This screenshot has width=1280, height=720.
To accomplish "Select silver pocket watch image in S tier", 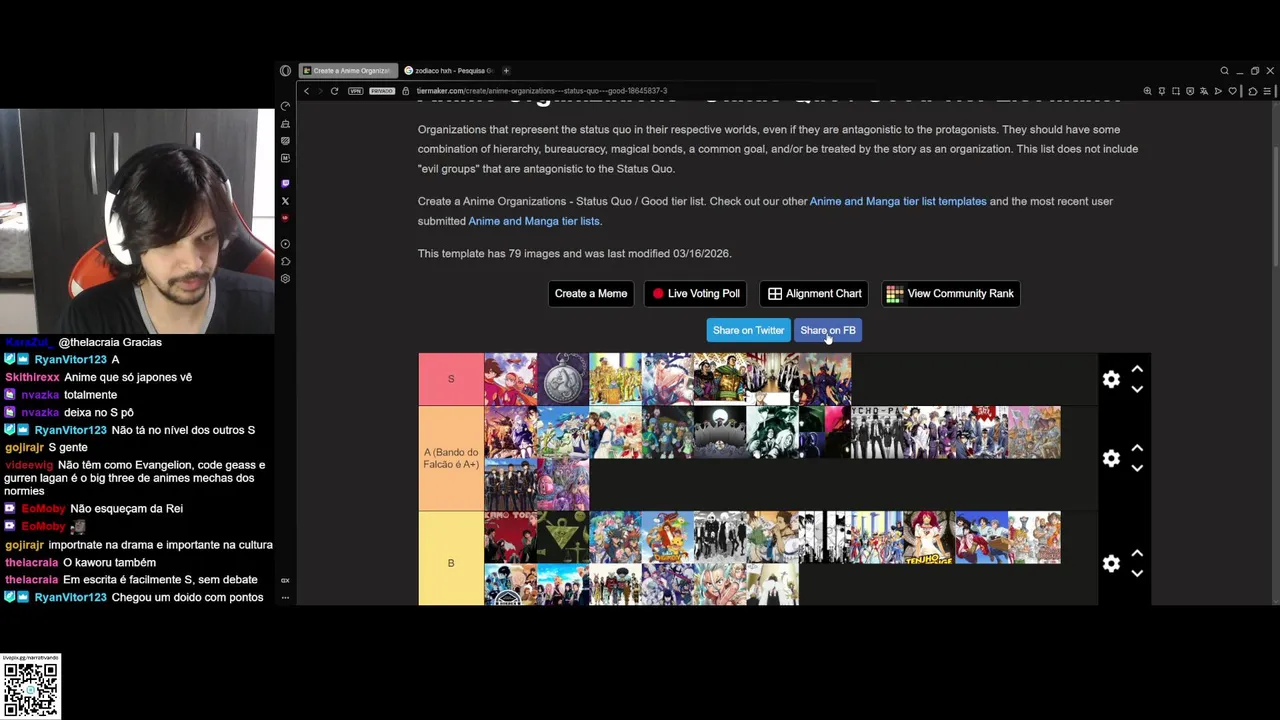I will [x=563, y=379].
